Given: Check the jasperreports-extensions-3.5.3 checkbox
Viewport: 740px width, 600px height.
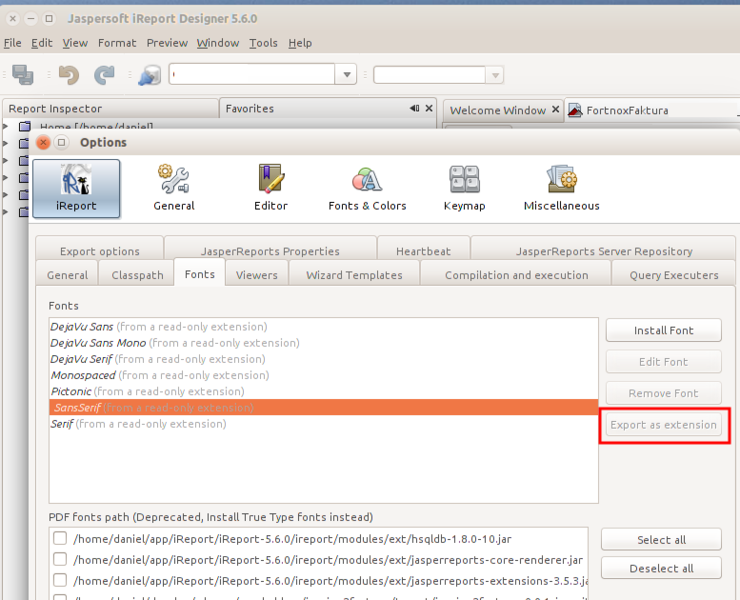Looking at the screenshot, I should coord(60,580).
